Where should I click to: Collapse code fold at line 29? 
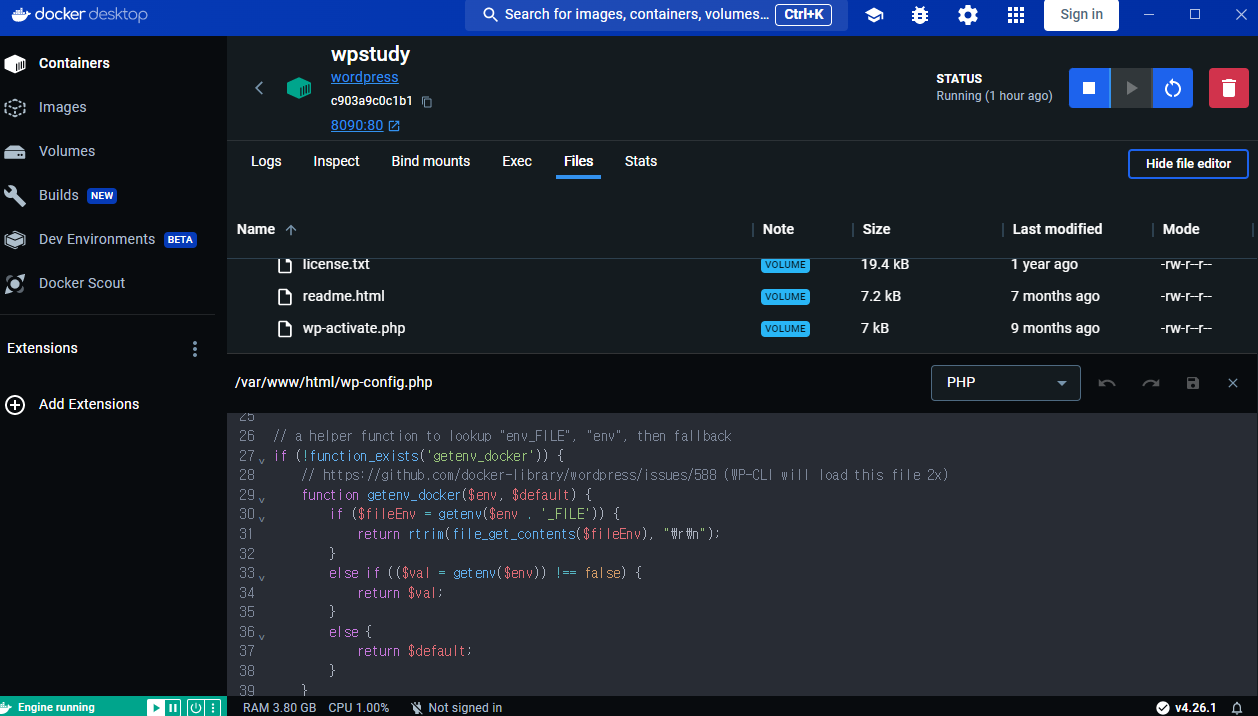click(x=262, y=499)
